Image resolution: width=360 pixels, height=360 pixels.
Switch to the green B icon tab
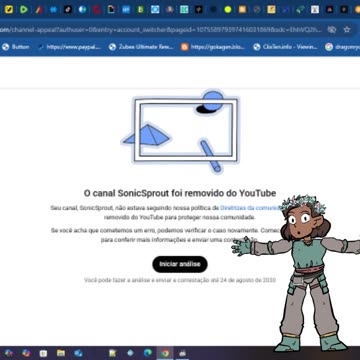[x=141, y=9]
